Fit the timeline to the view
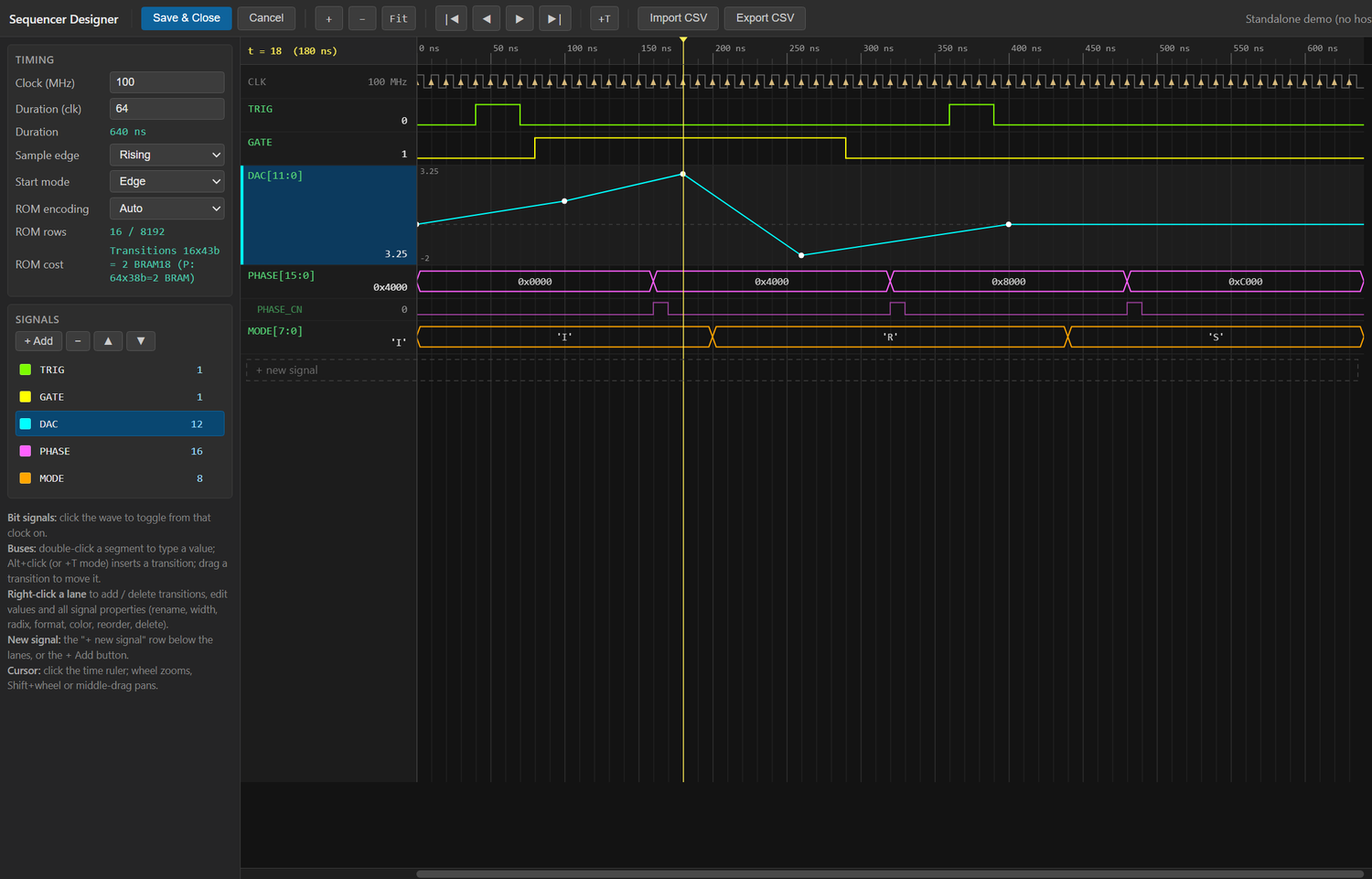Screen dimensions: 1372x879 click(x=399, y=18)
